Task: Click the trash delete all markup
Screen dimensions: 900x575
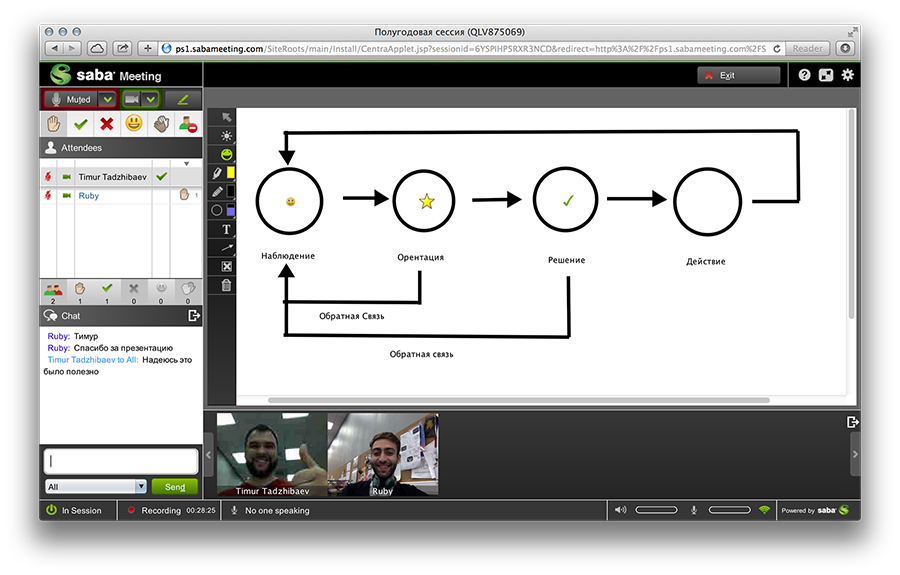Action: click(x=227, y=285)
